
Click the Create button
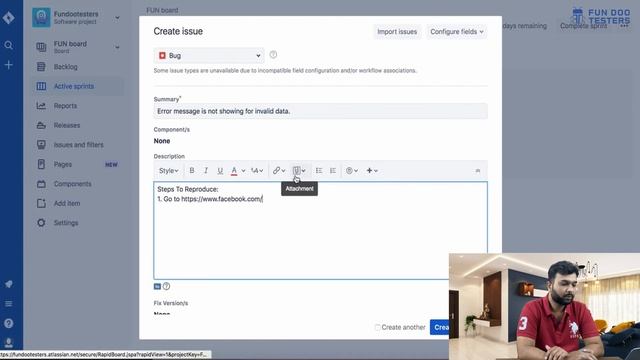(x=440, y=327)
